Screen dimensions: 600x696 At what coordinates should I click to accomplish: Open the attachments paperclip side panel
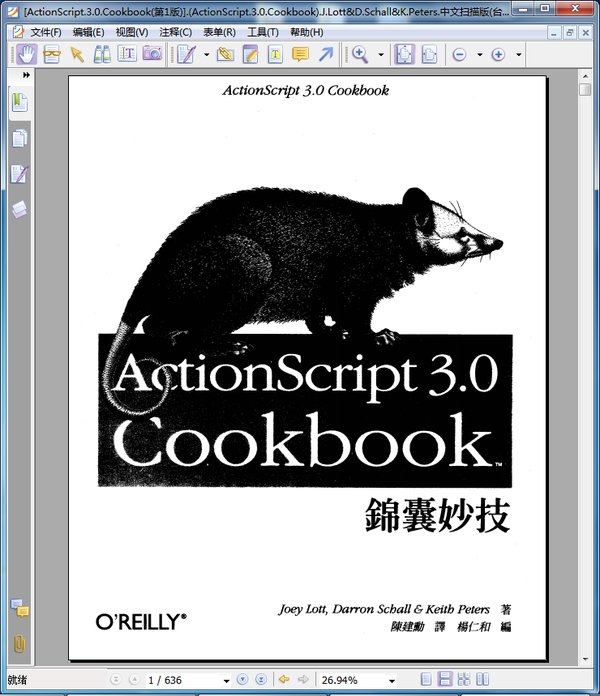[20, 643]
